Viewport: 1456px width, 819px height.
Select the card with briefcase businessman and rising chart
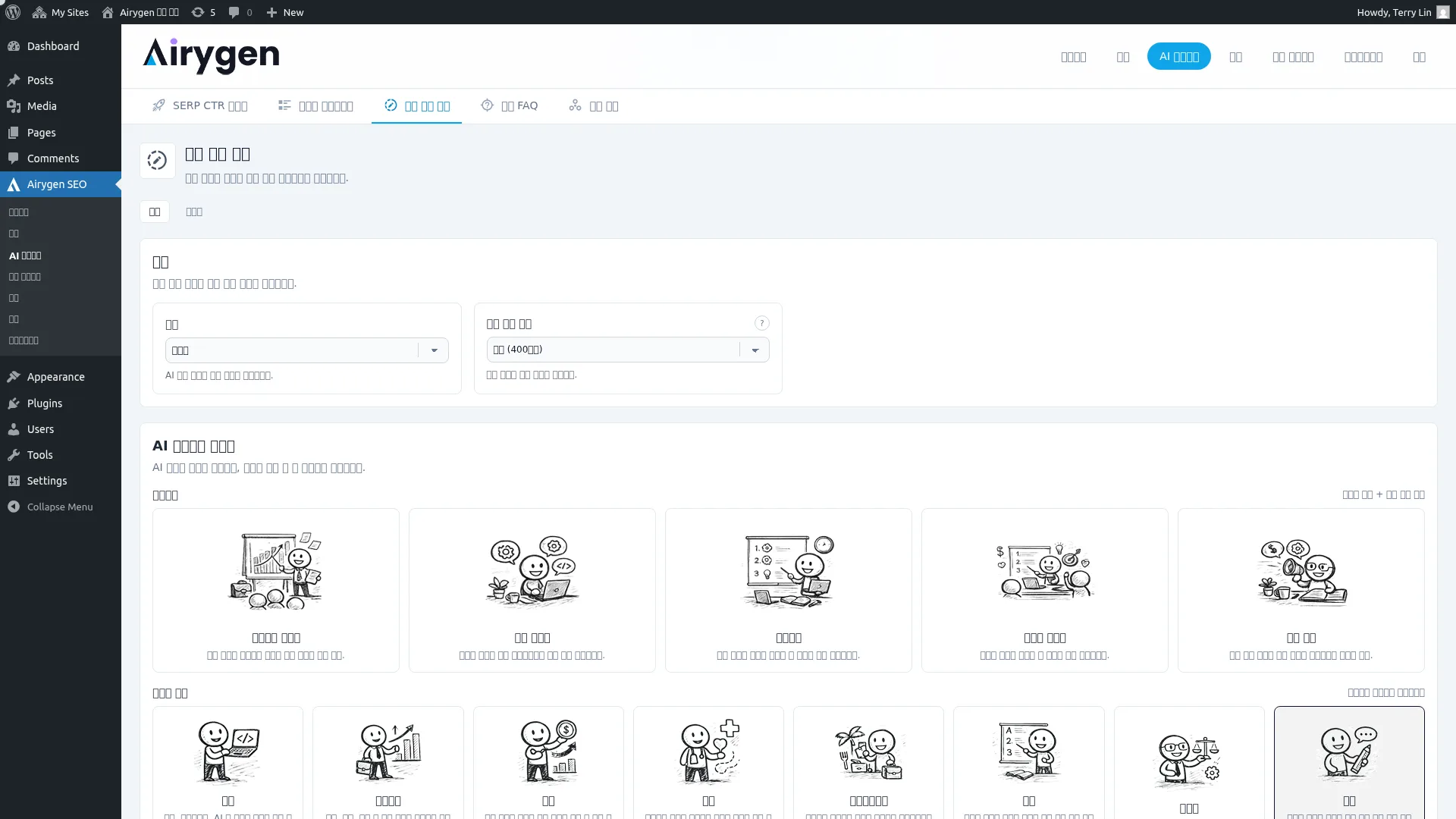(x=388, y=762)
